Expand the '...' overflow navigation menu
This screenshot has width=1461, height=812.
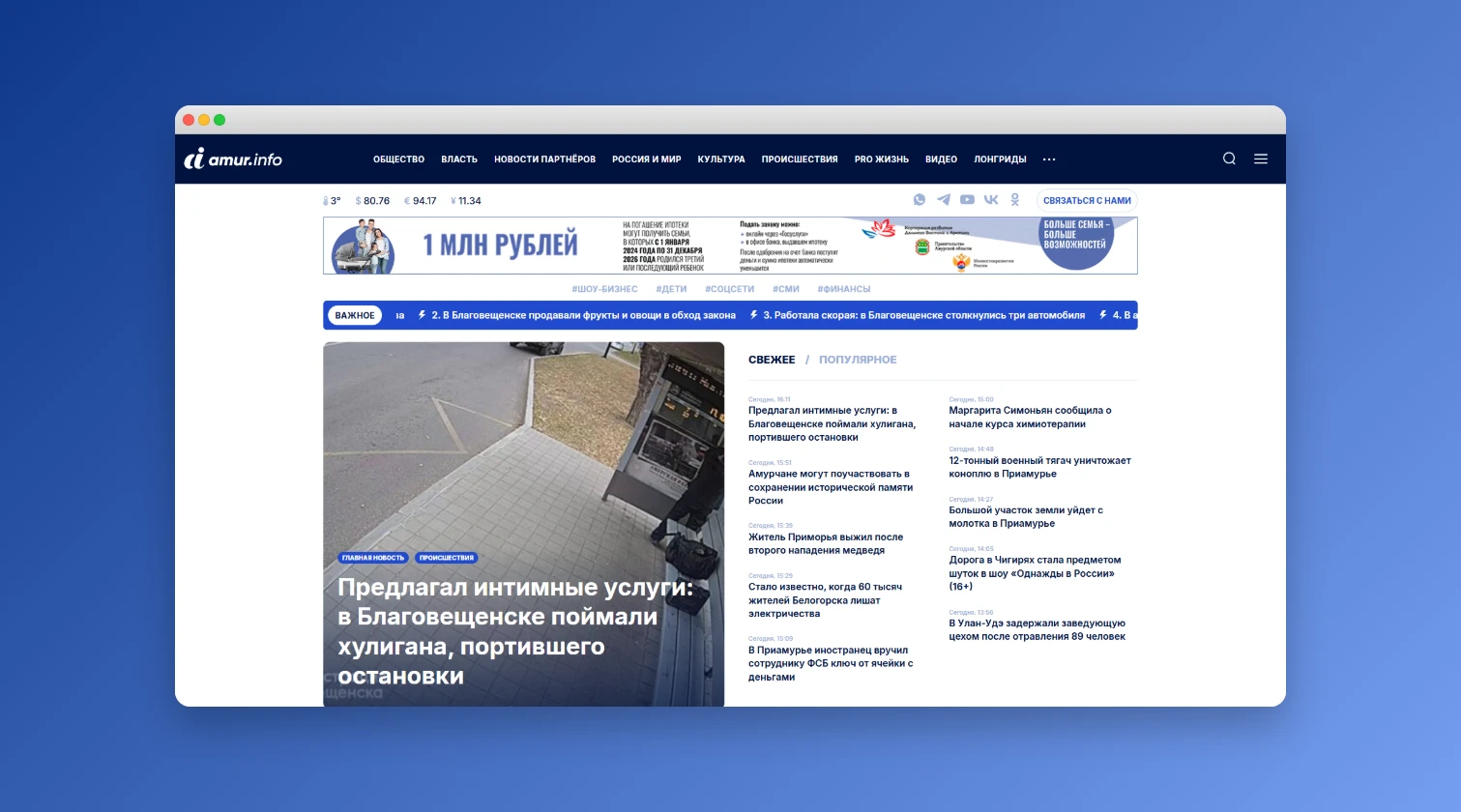click(1049, 159)
